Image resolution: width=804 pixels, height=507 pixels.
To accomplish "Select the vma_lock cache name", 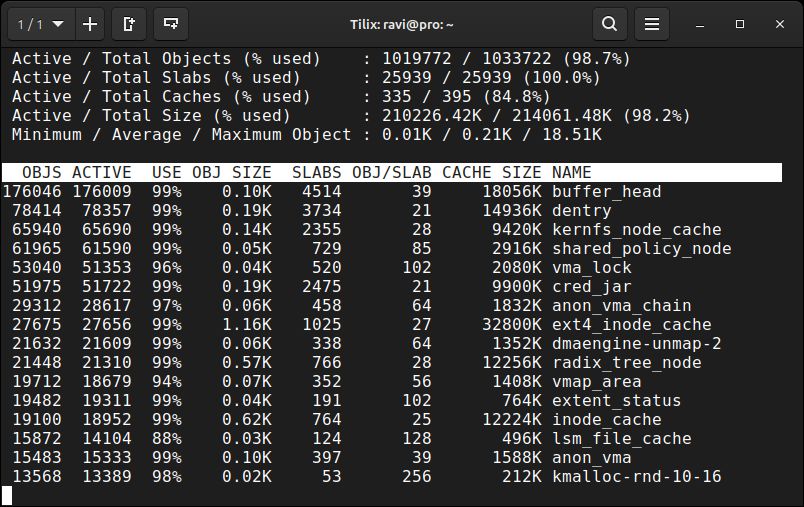I will (592, 268).
